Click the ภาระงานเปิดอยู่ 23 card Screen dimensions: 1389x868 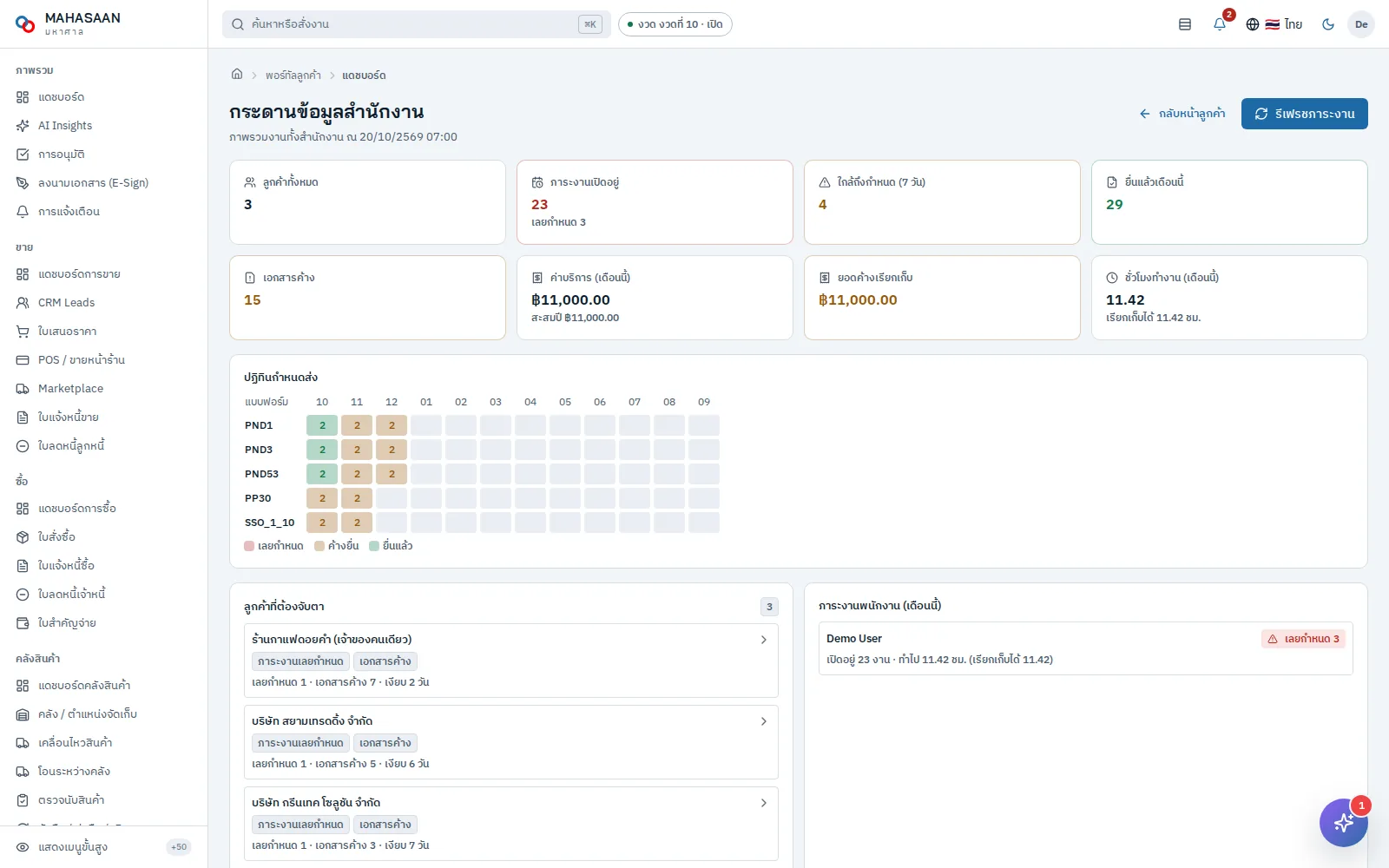click(655, 202)
